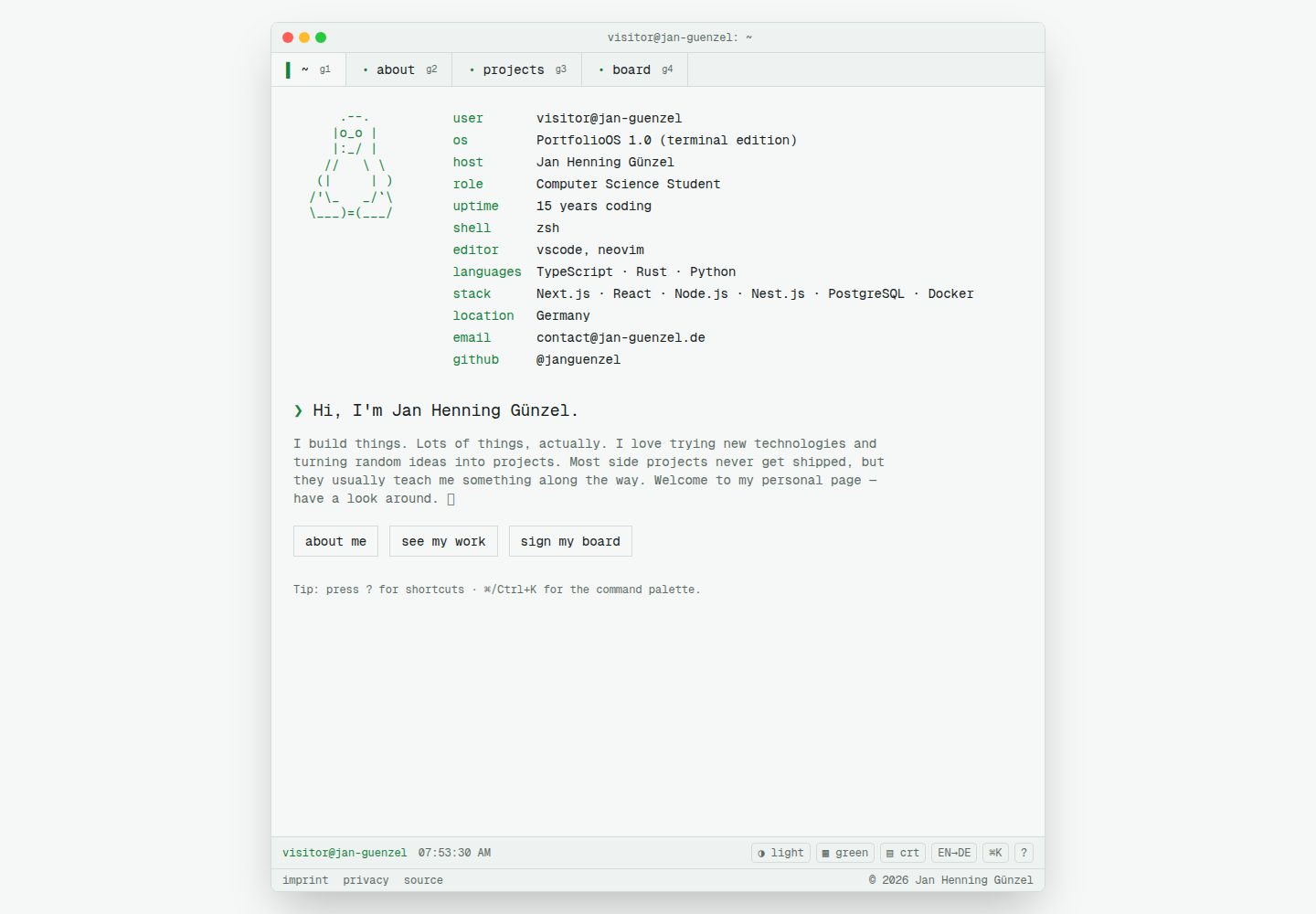
Task: Click the "© 2026 Jan Henning Günzel" copyright
Action: (x=950, y=880)
